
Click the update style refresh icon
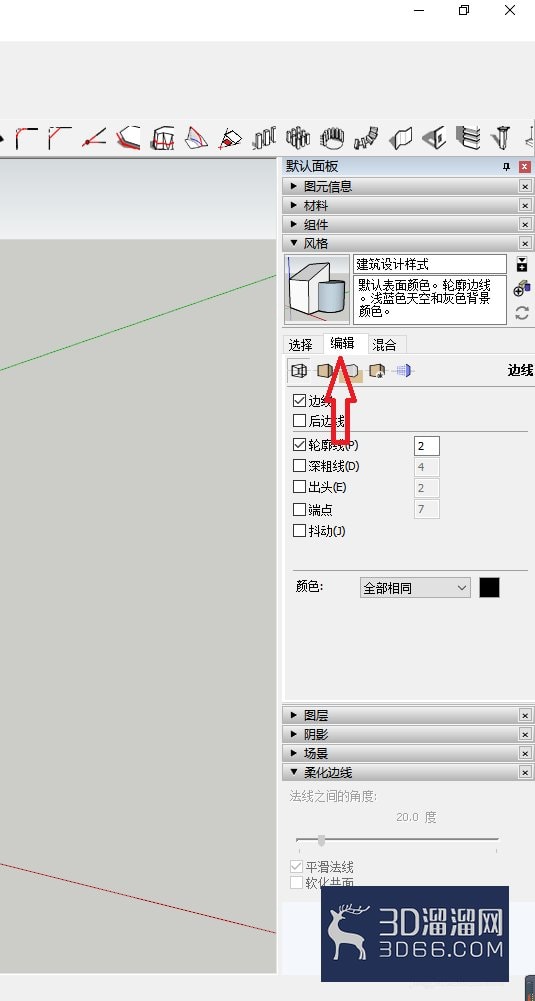pos(522,313)
